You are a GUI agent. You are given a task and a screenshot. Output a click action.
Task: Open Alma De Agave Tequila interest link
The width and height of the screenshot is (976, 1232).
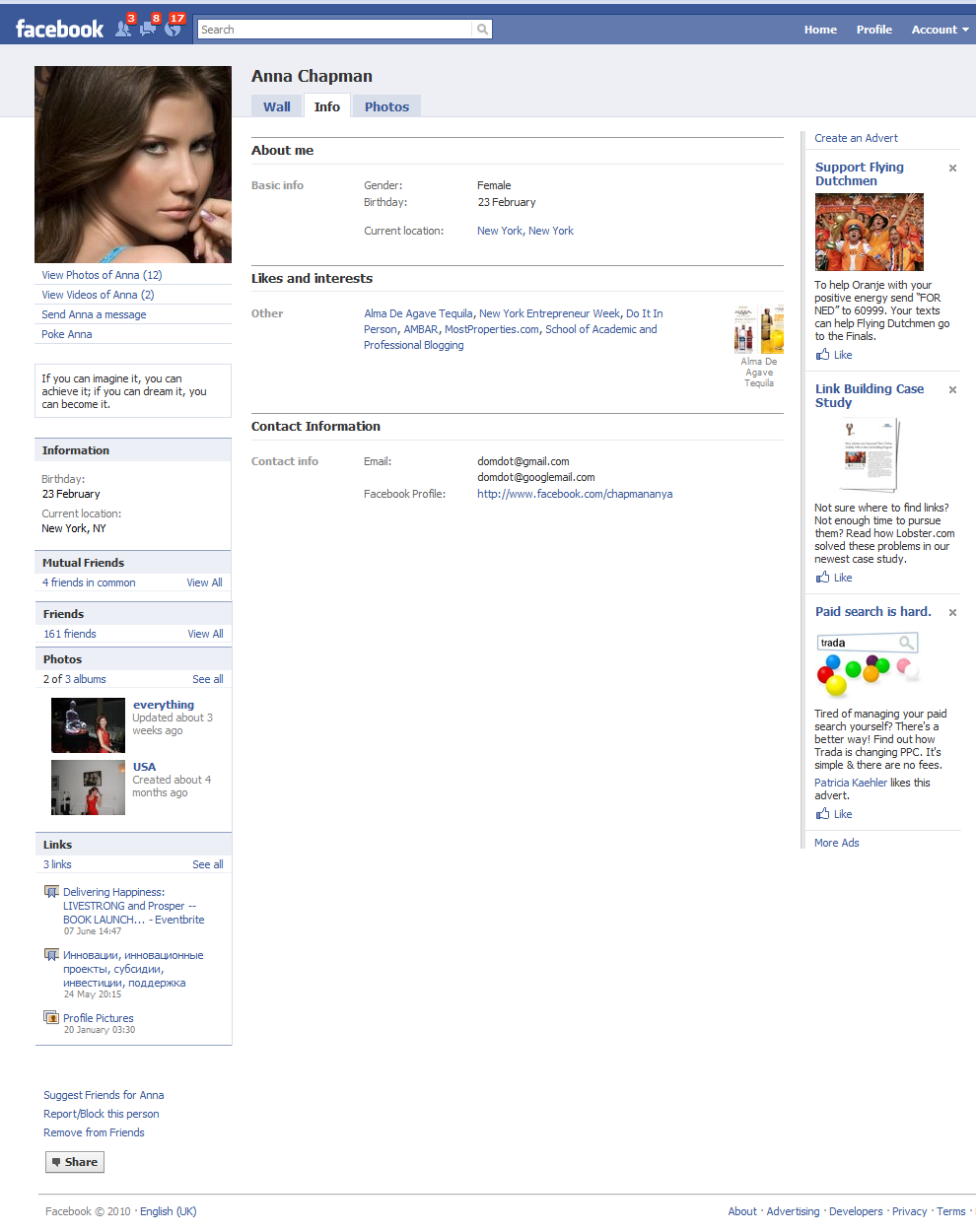(418, 313)
